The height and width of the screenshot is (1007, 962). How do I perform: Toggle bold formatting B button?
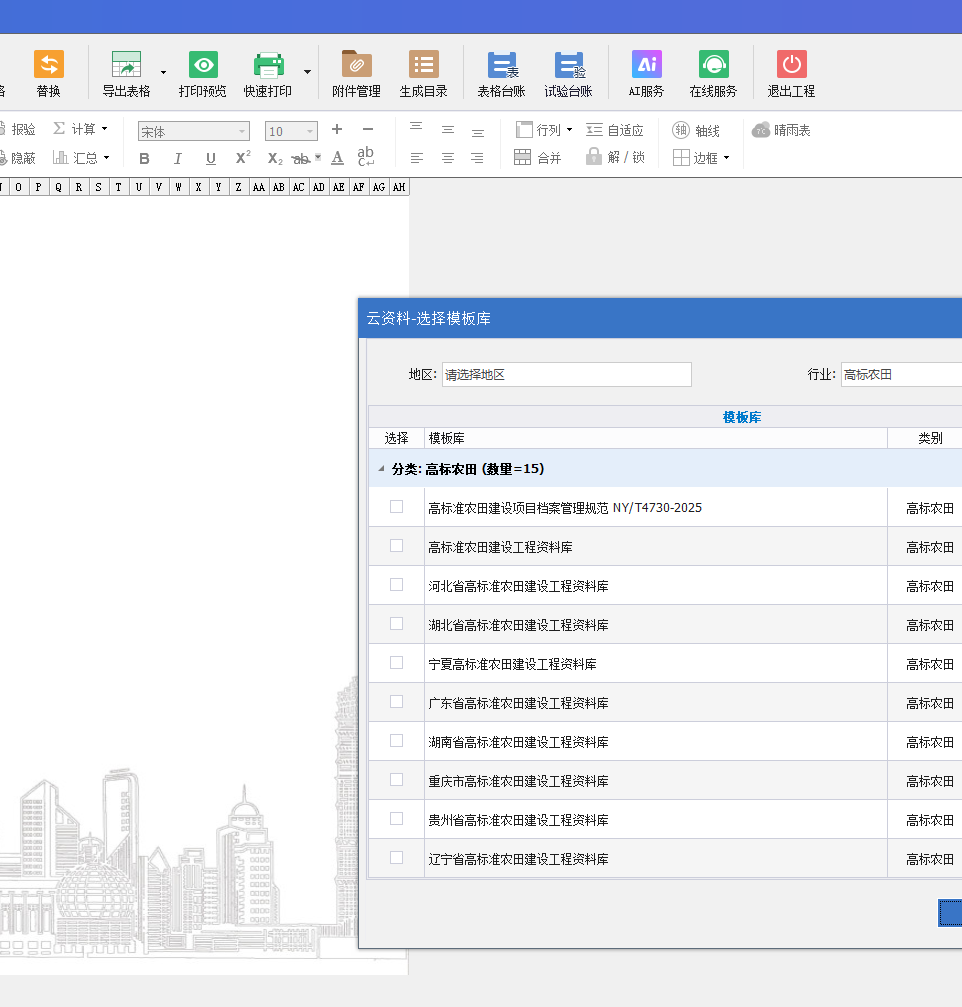coord(144,159)
